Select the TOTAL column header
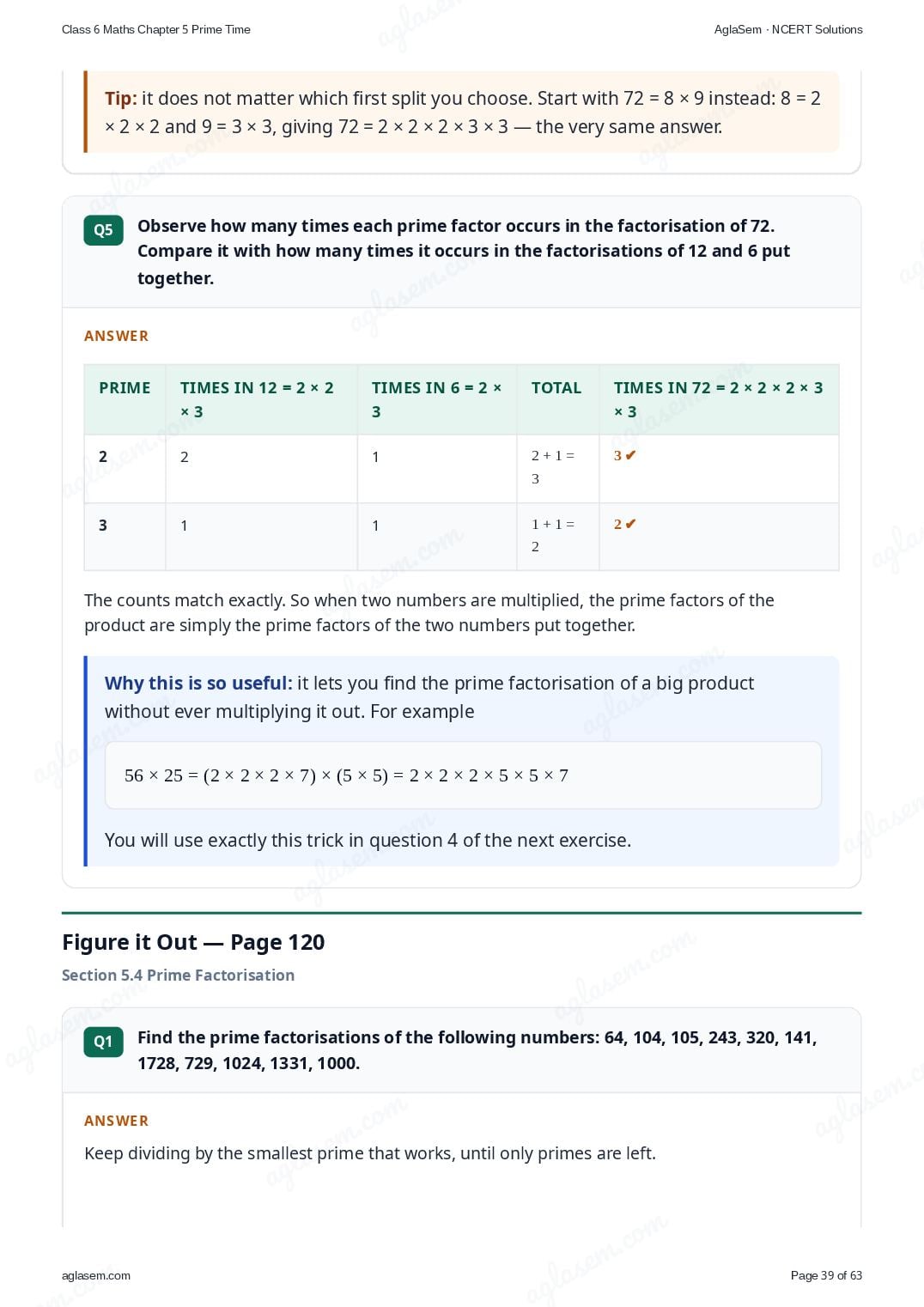 pyautogui.click(x=556, y=387)
